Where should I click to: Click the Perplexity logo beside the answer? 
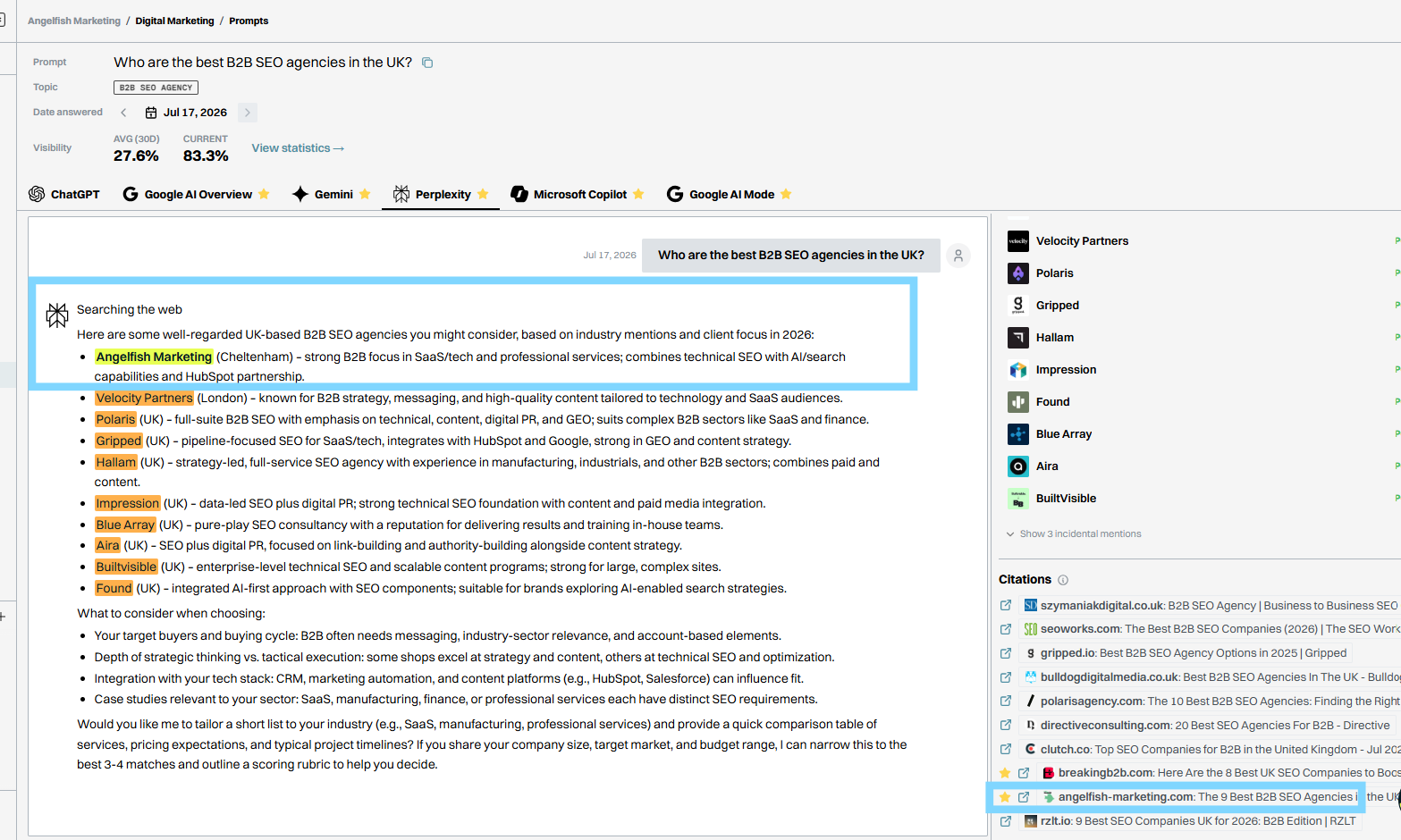click(57, 315)
